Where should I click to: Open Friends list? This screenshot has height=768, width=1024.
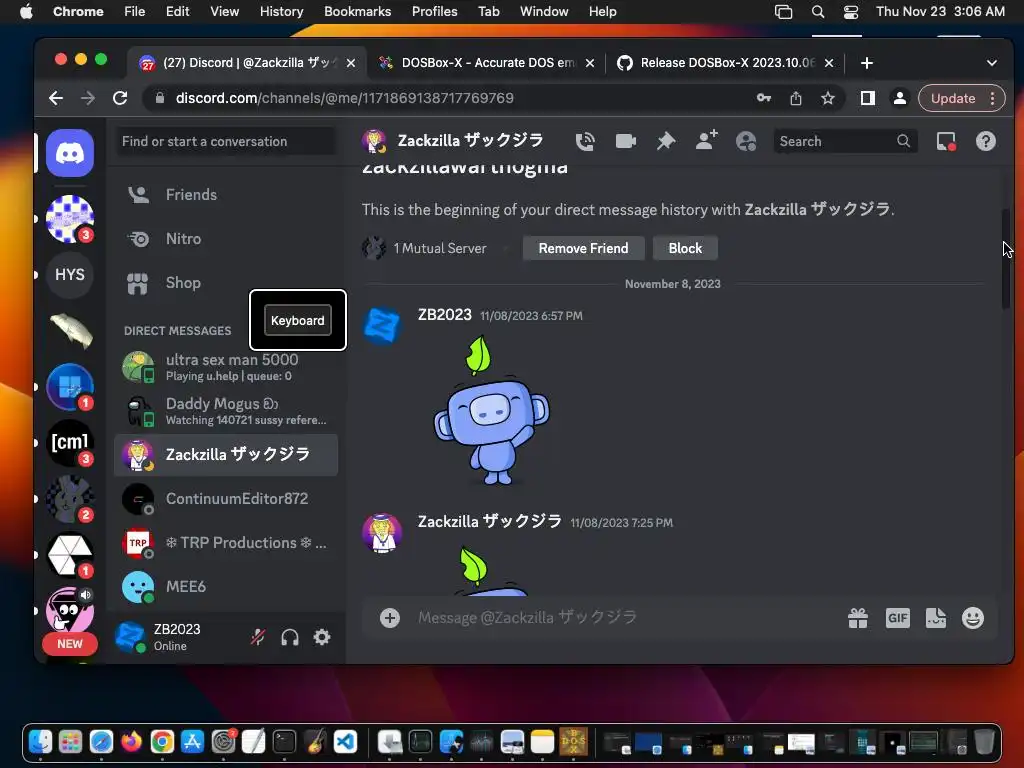(x=226, y=195)
